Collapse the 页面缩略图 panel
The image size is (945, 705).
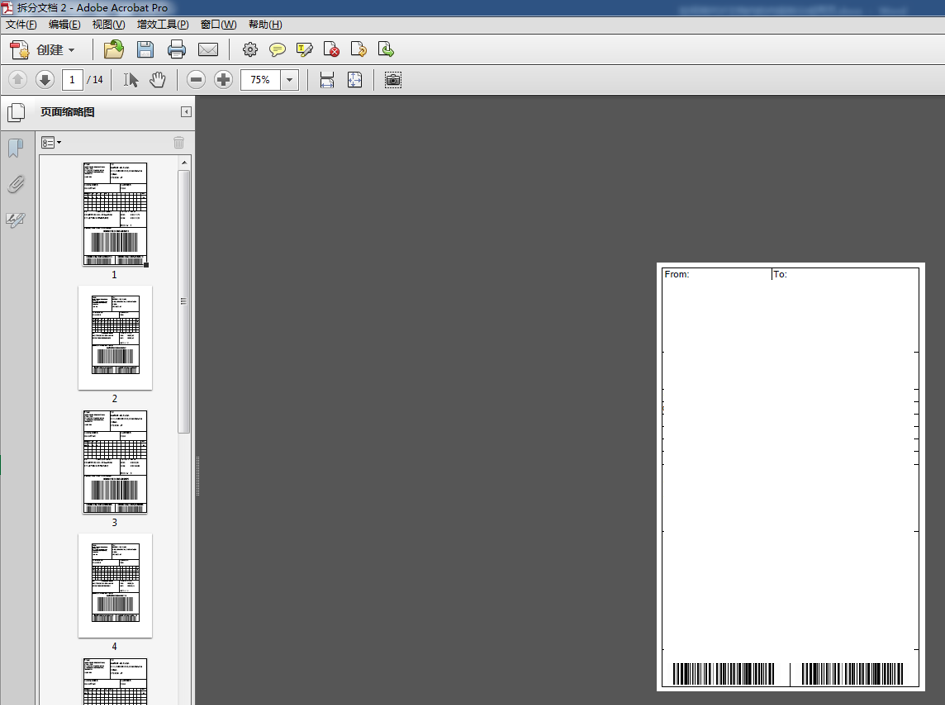(x=186, y=111)
